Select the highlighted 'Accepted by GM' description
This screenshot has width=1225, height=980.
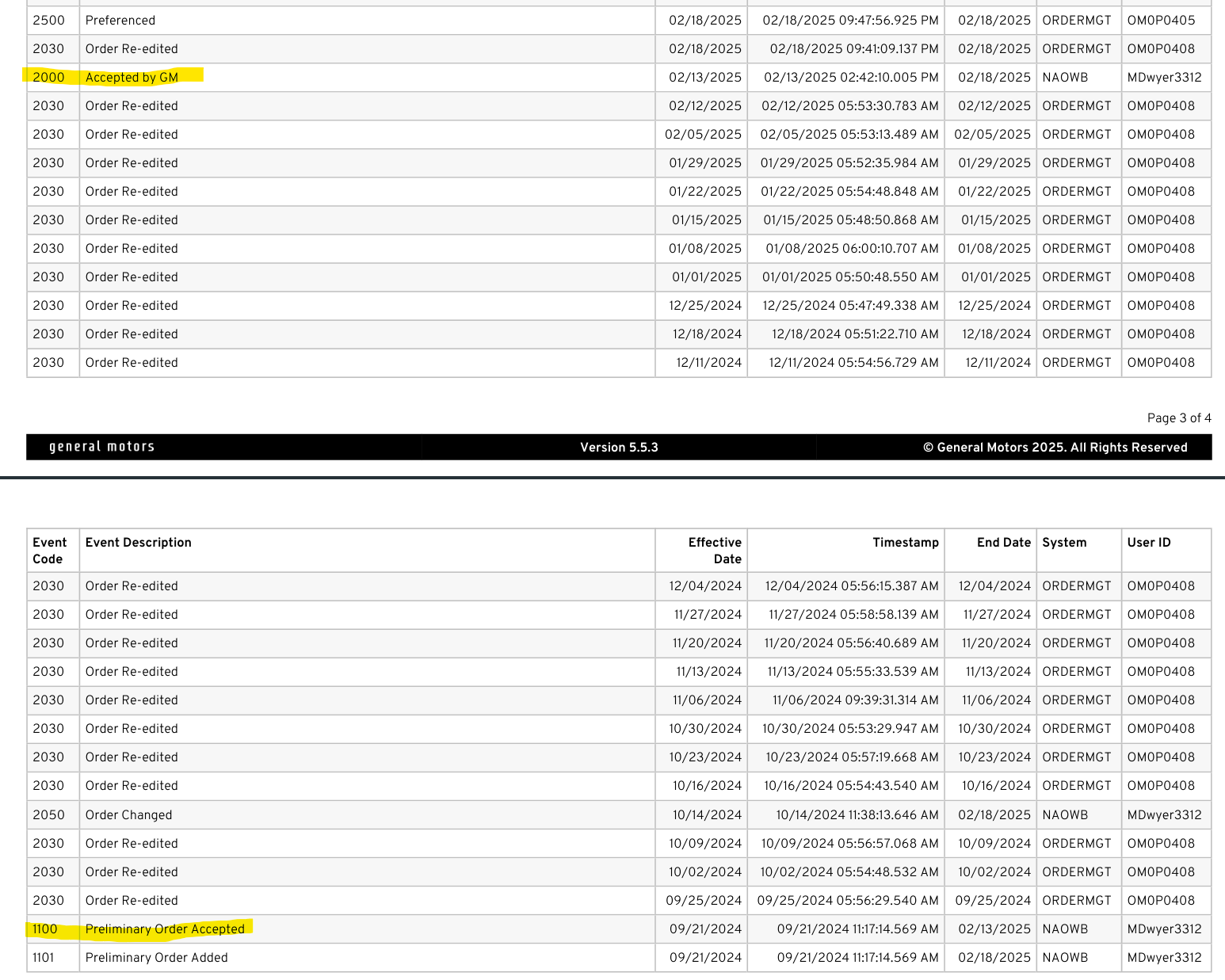[x=132, y=78]
